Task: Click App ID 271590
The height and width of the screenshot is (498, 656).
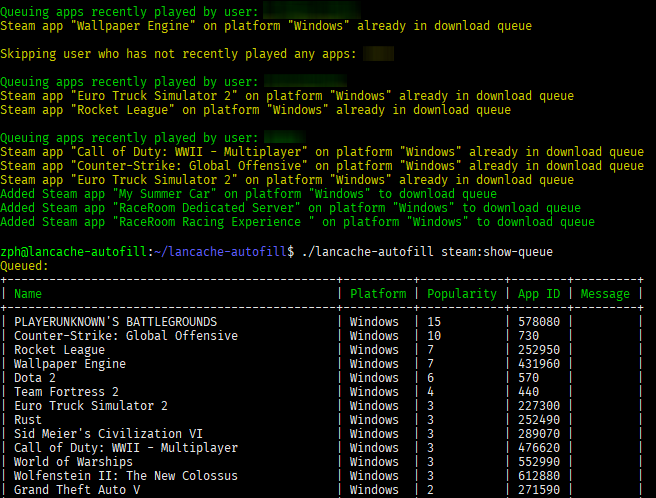Action: tap(539, 490)
